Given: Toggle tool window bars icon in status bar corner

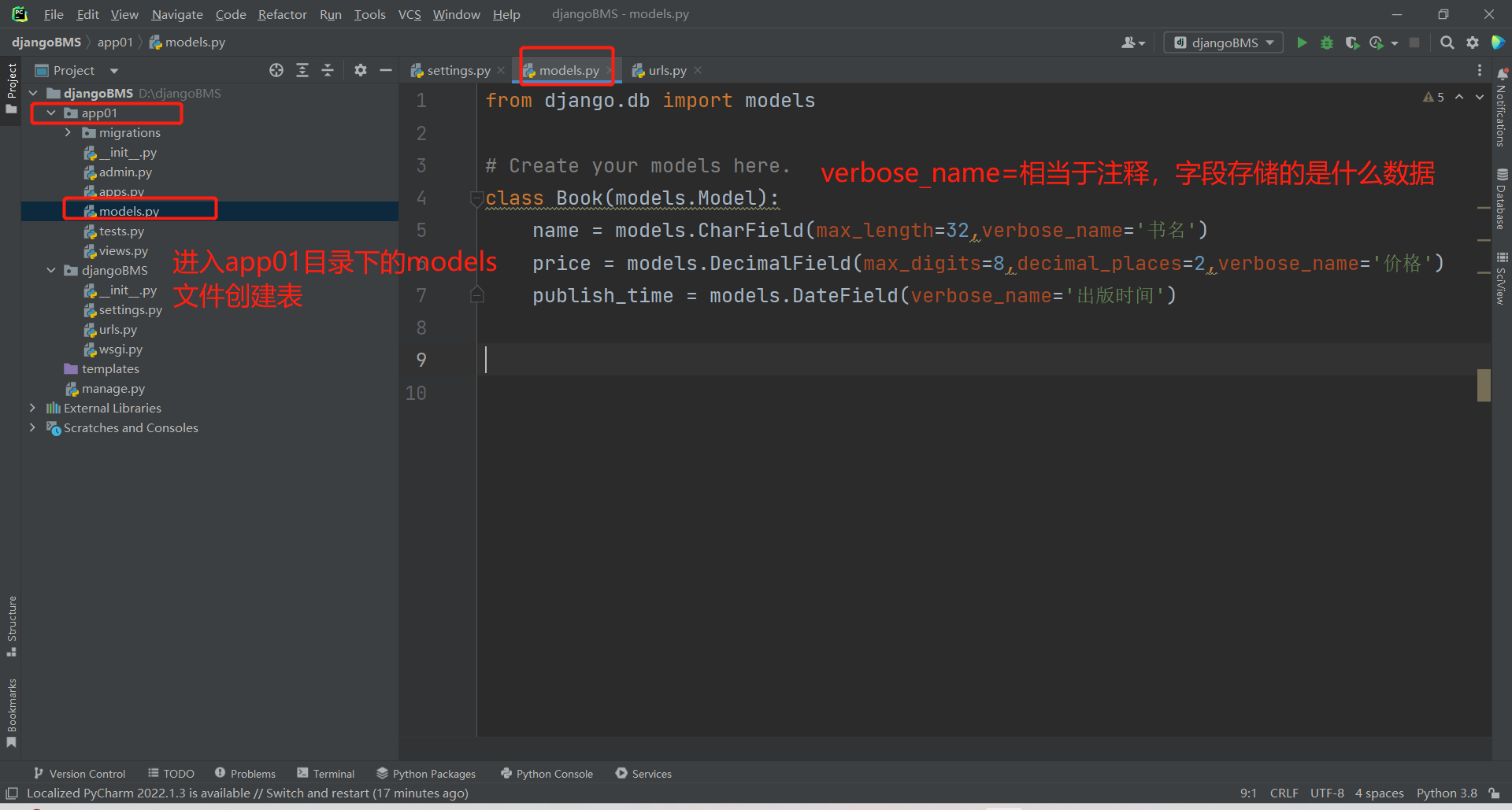Looking at the screenshot, I should 12,793.
